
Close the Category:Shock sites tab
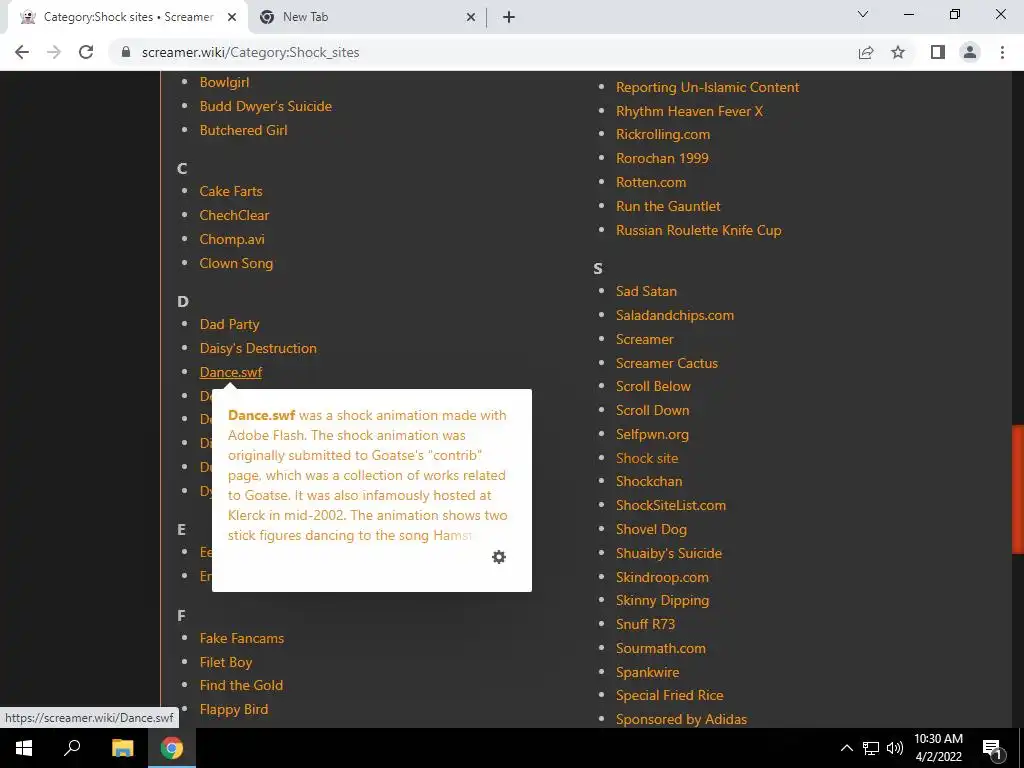(231, 17)
